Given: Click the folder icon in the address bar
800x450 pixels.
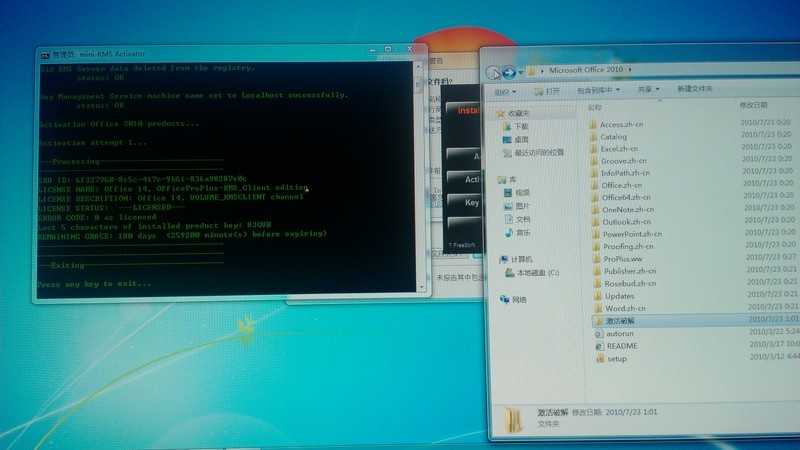Looking at the screenshot, I should coord(532,71).
